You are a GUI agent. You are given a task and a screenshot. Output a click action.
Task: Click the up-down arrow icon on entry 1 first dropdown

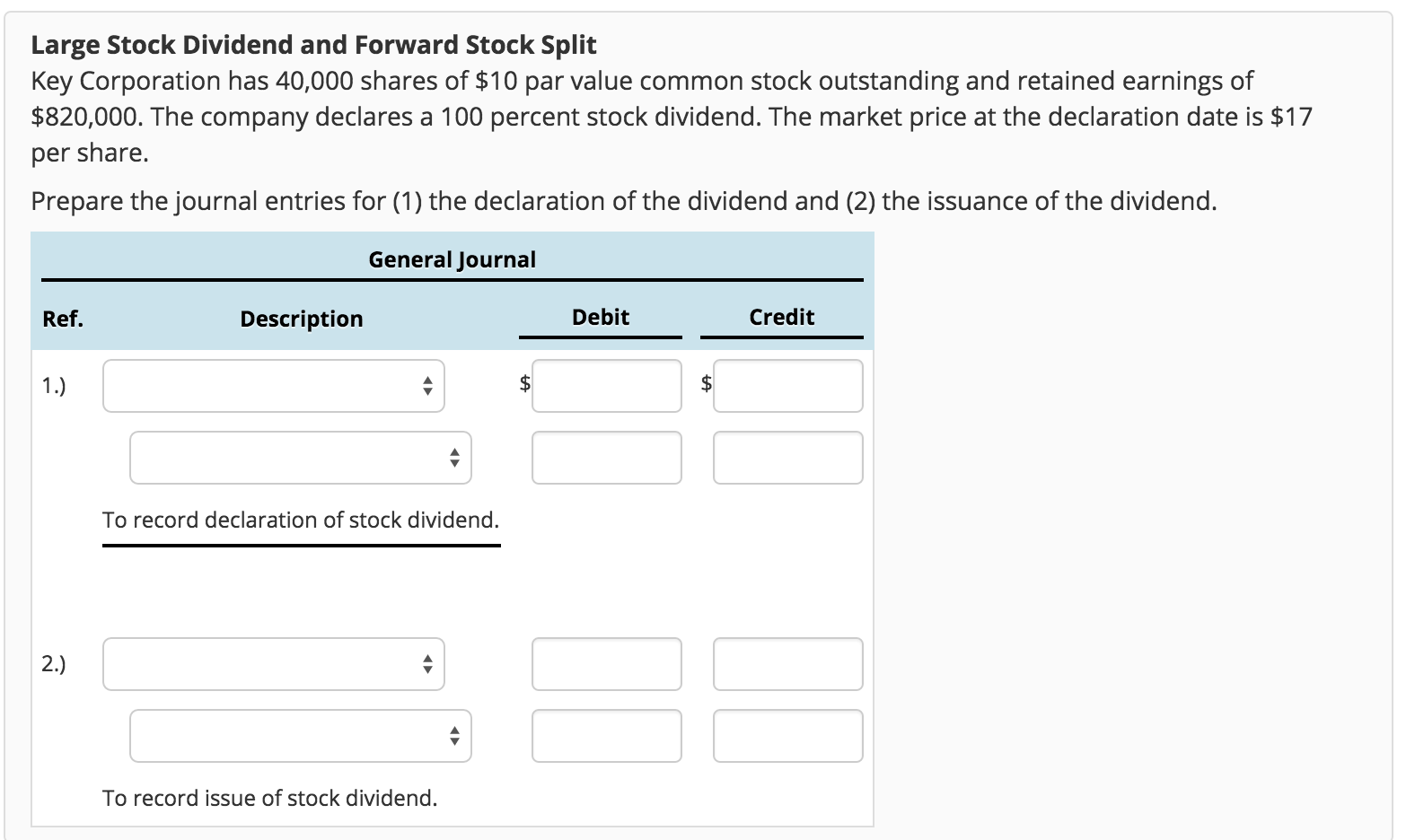[427, 385]
